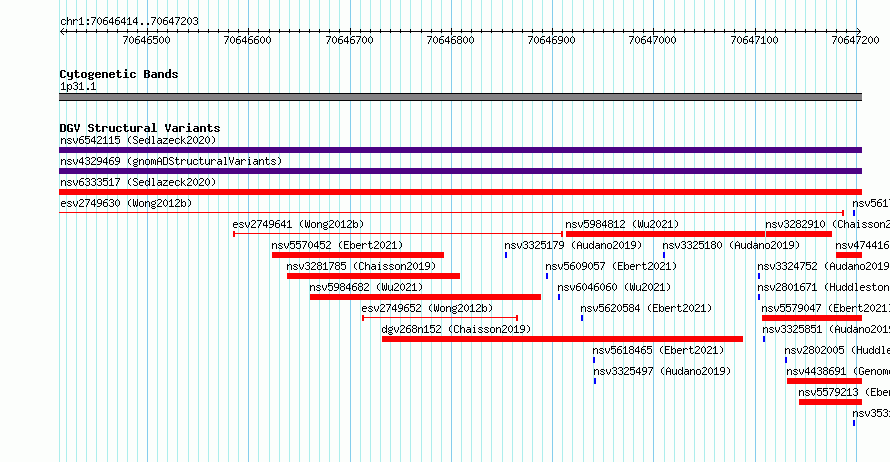Click the dgv268n152 red variant bar
The image size is (890, 462).
562,339
